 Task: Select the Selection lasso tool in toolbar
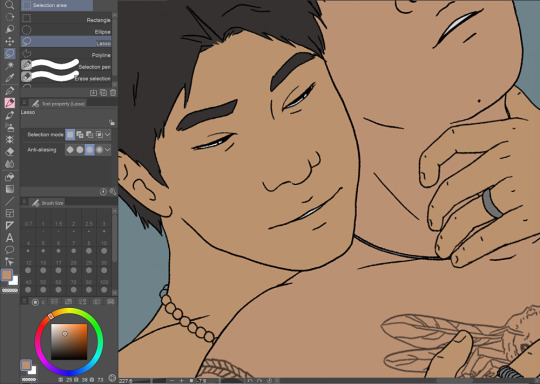[10, 53]
